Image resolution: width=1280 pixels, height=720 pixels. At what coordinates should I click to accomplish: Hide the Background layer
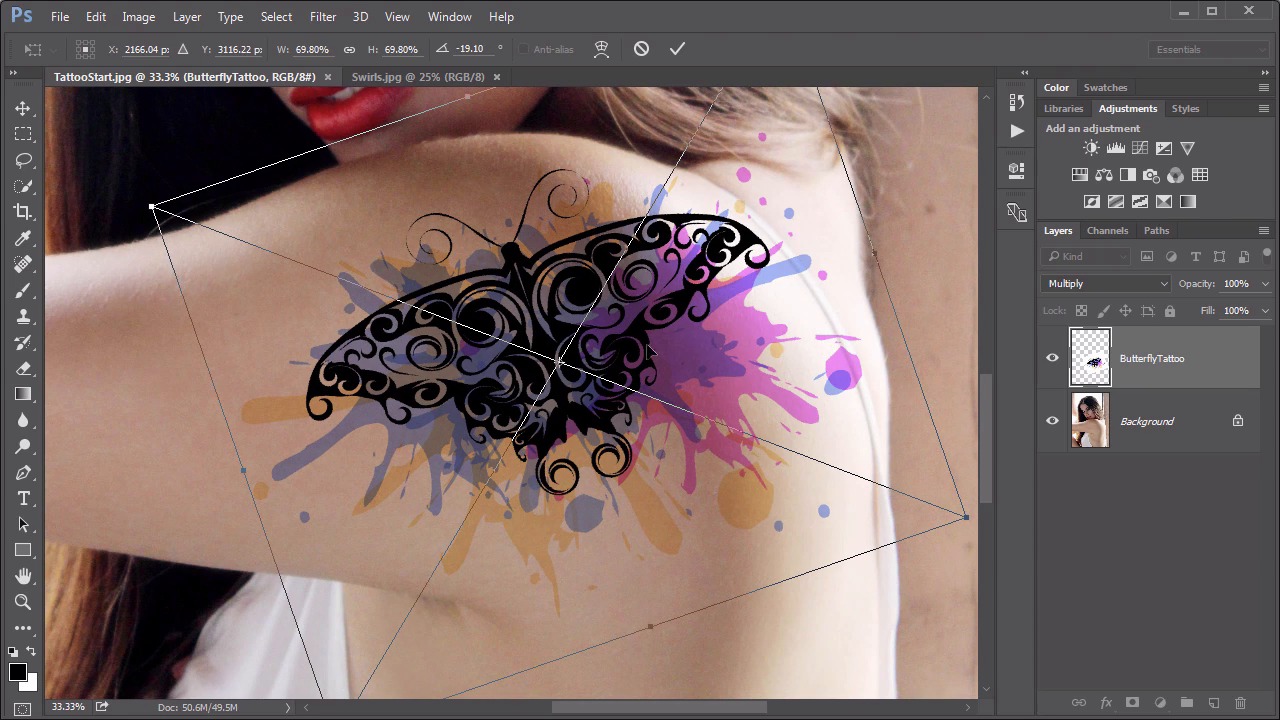tap(1052, 421)
